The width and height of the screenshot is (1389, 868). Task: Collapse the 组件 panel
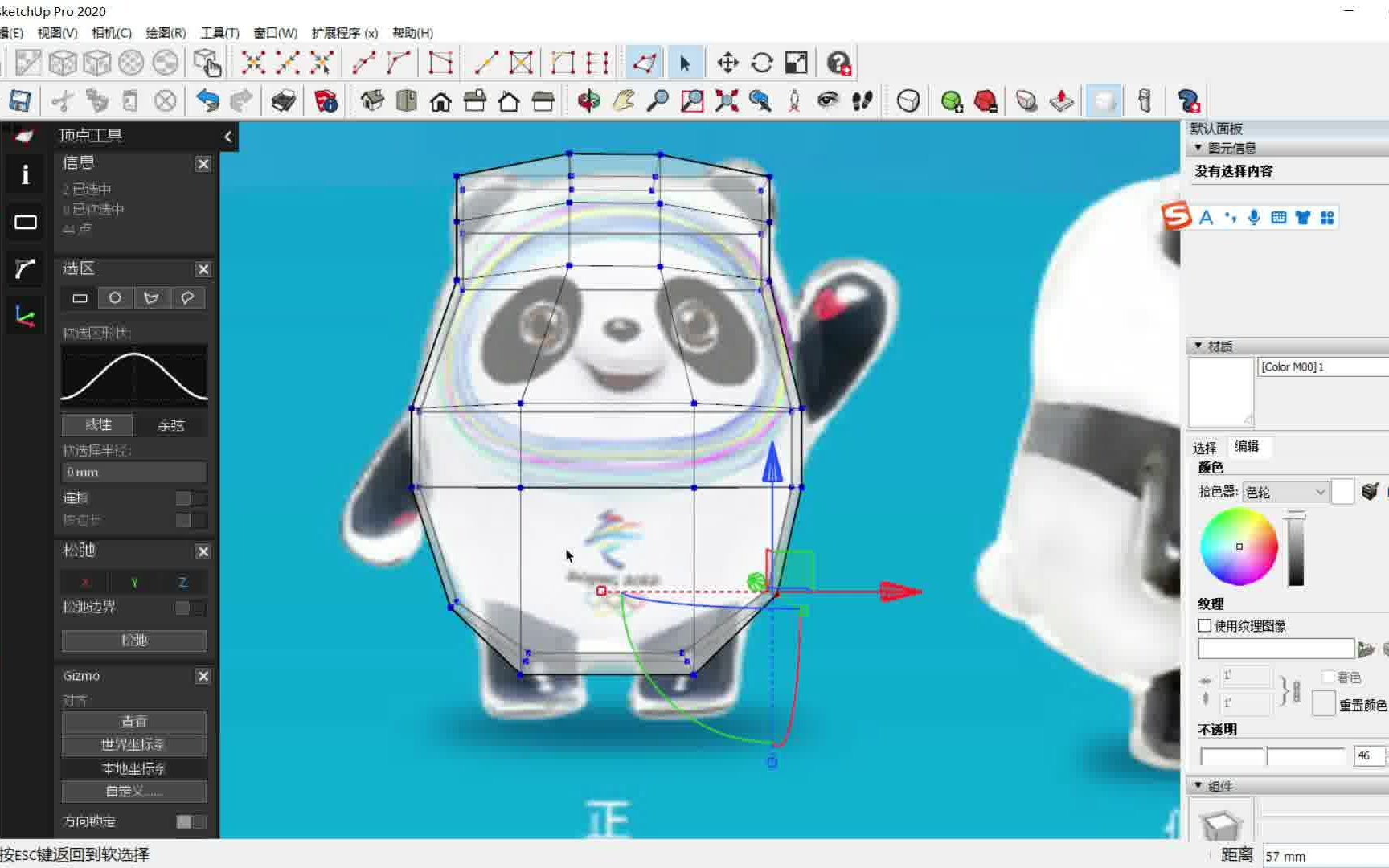1198,785
